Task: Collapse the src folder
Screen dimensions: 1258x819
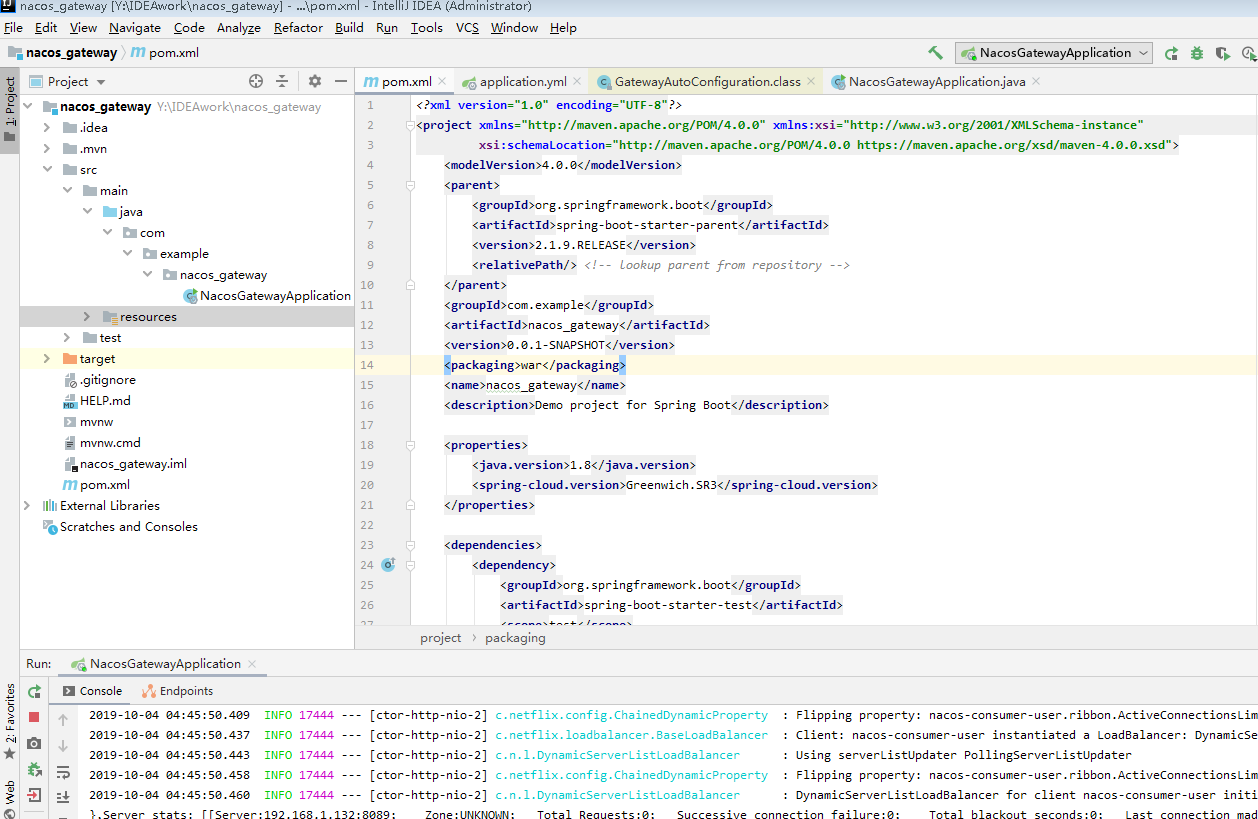Action: (47, 170)
